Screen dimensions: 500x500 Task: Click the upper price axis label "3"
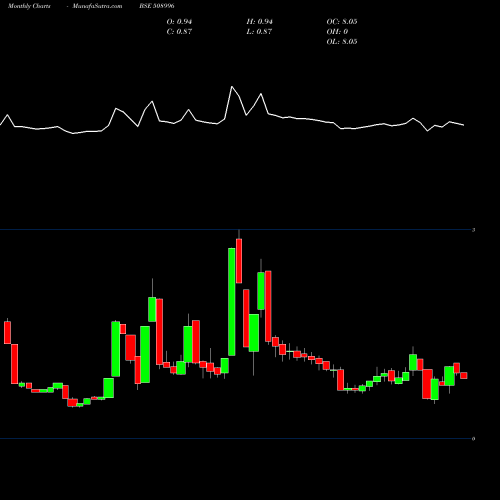click(473, 230)
